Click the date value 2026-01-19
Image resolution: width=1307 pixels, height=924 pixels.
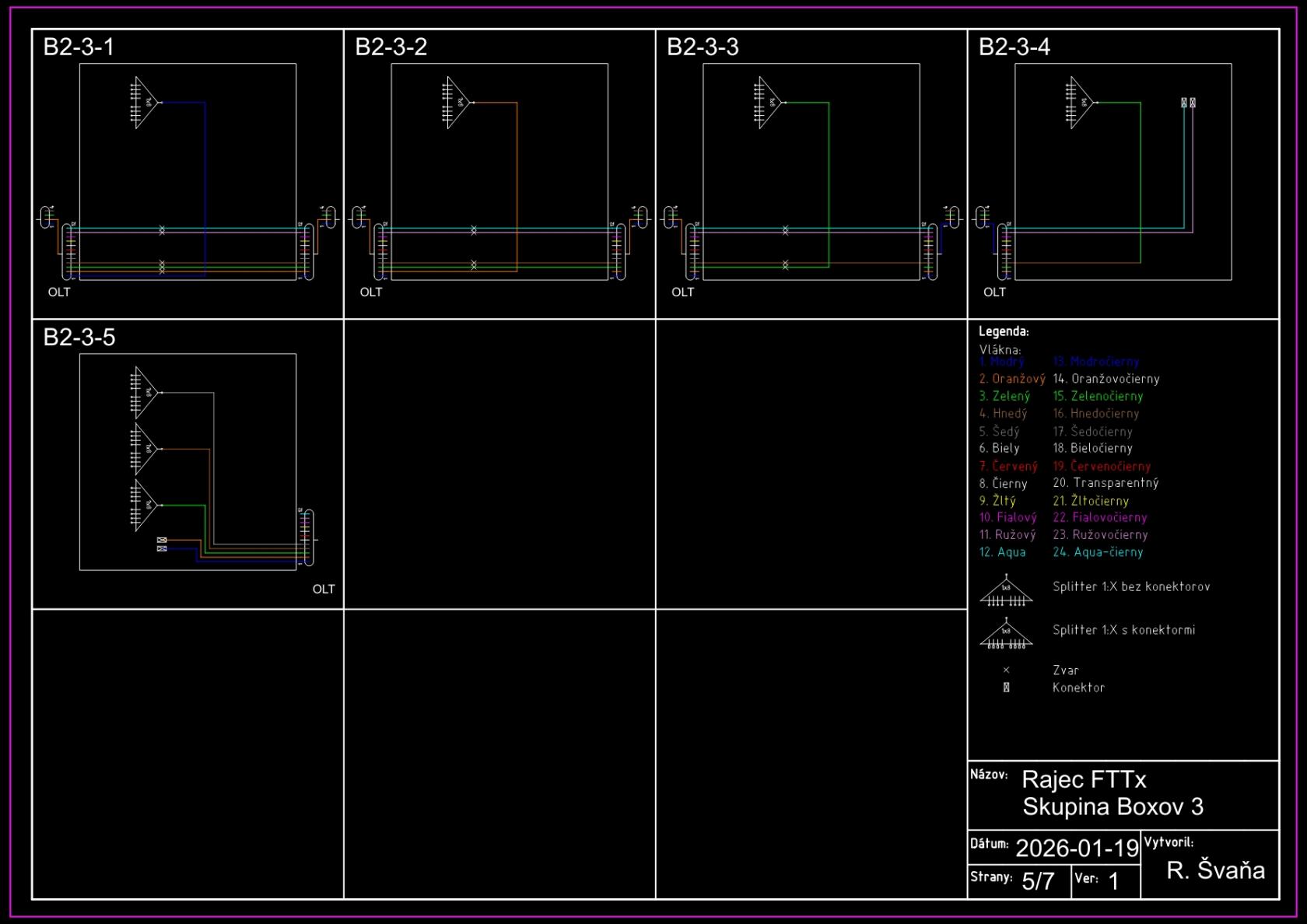pyautogui.click(x=1077, y=848)
